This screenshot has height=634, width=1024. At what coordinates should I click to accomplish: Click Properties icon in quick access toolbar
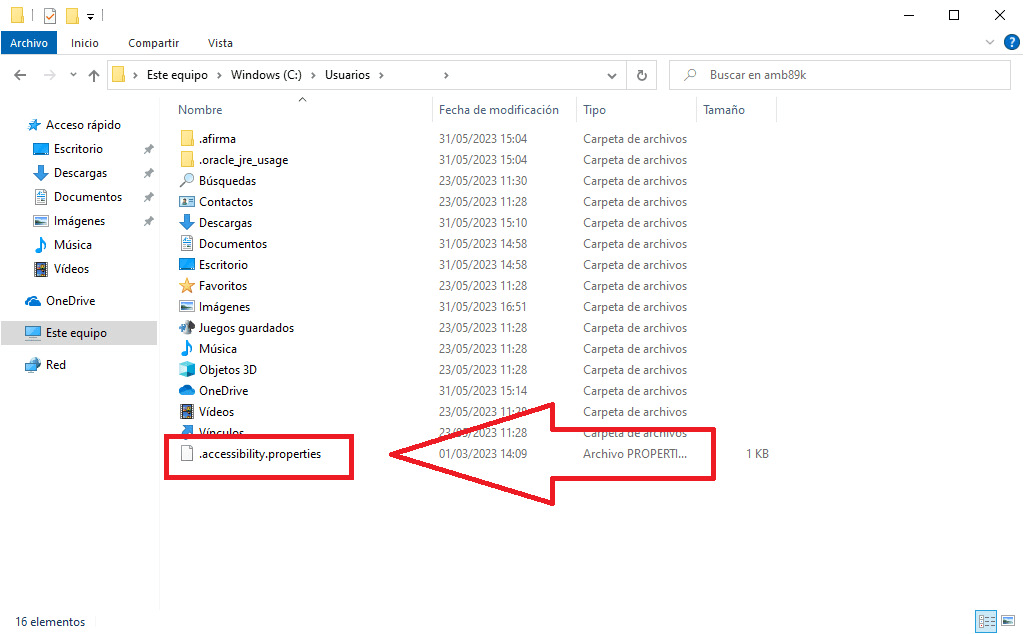[50, 16]
